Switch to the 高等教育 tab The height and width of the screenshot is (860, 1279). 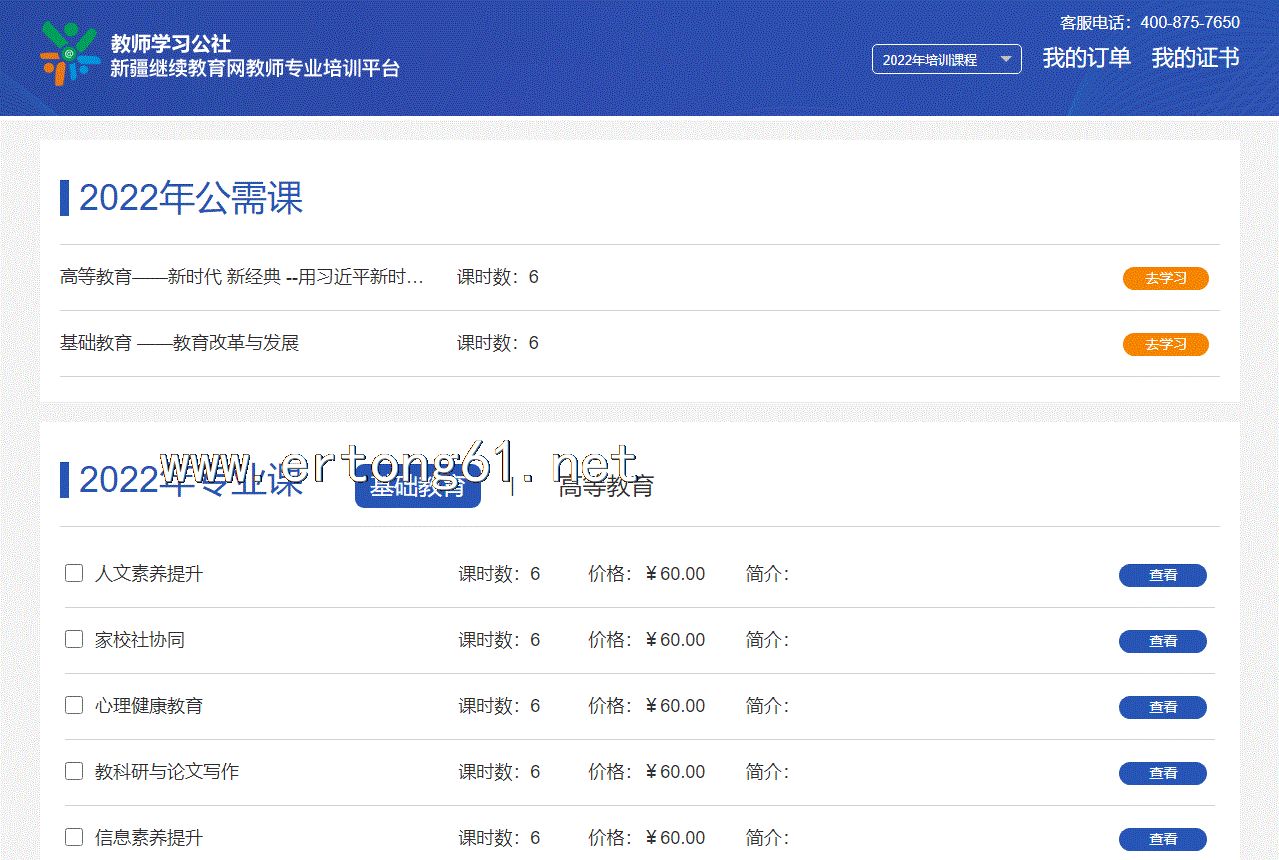coord(606,488)
